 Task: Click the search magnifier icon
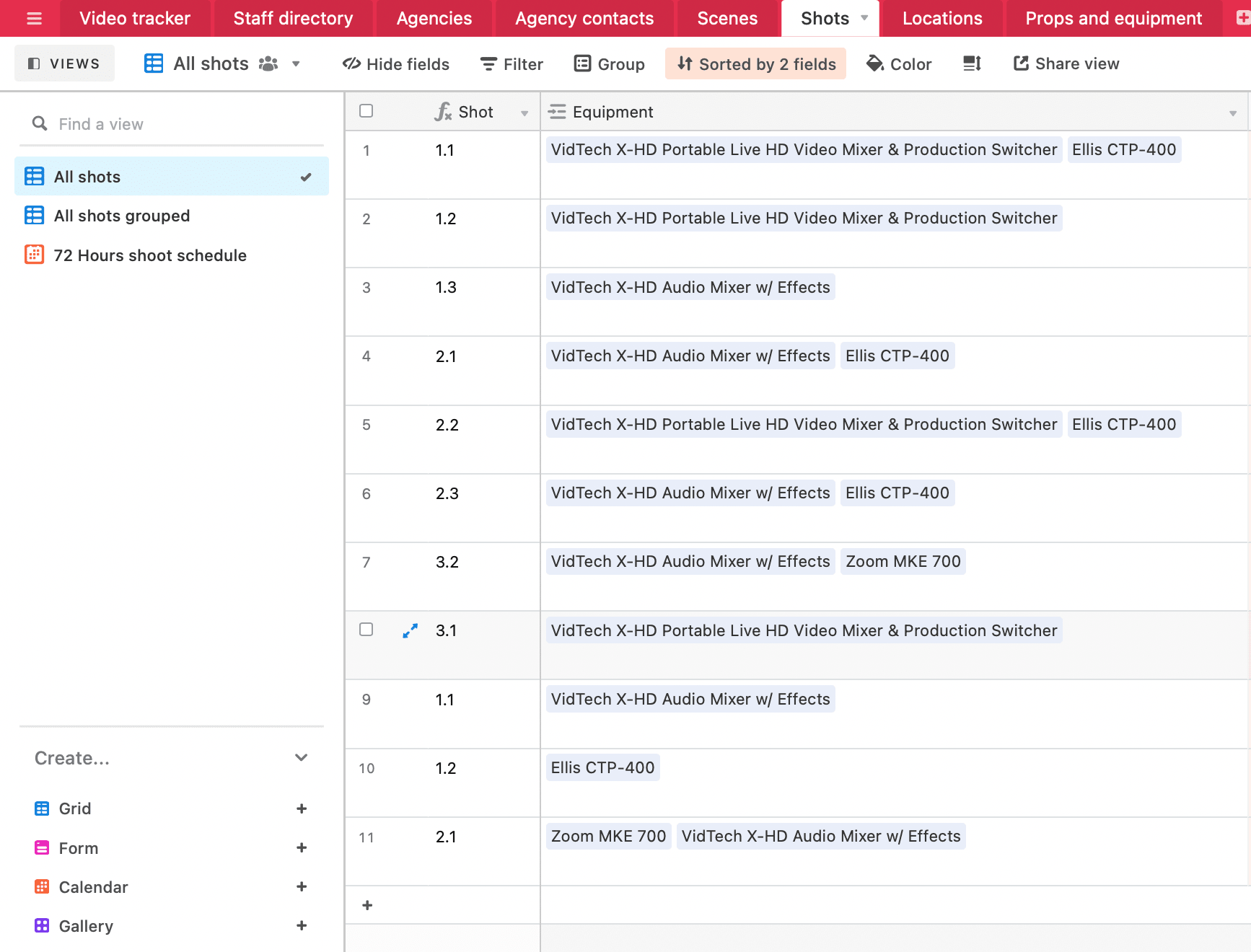[x=40, y=124]
